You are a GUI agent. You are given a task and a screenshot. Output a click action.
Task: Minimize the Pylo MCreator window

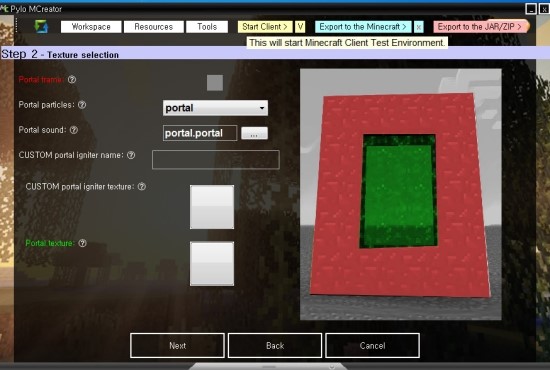coord(531,9)
